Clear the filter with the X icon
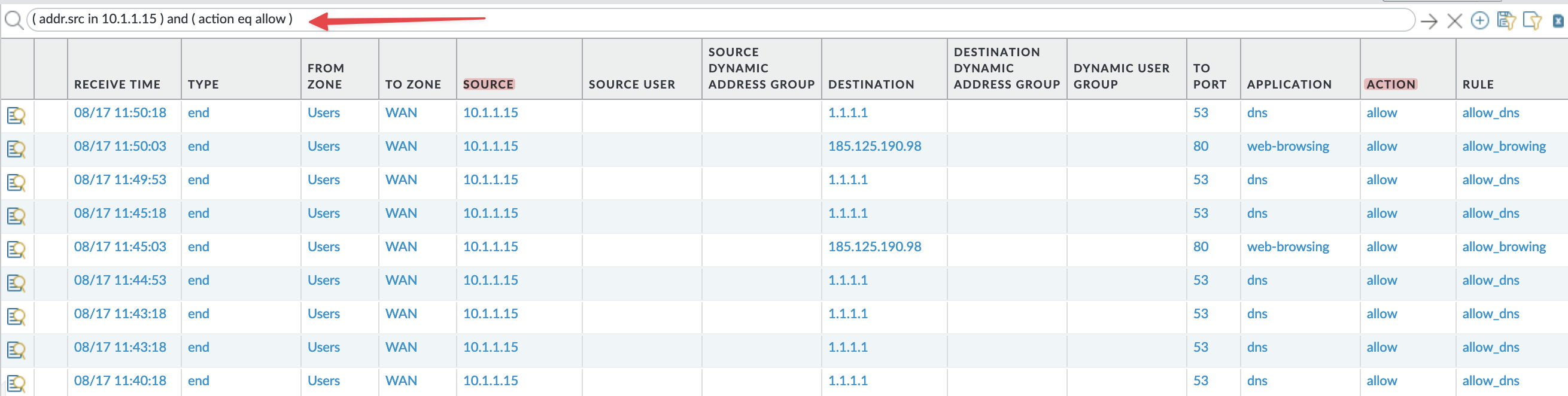 [1455, 22]
